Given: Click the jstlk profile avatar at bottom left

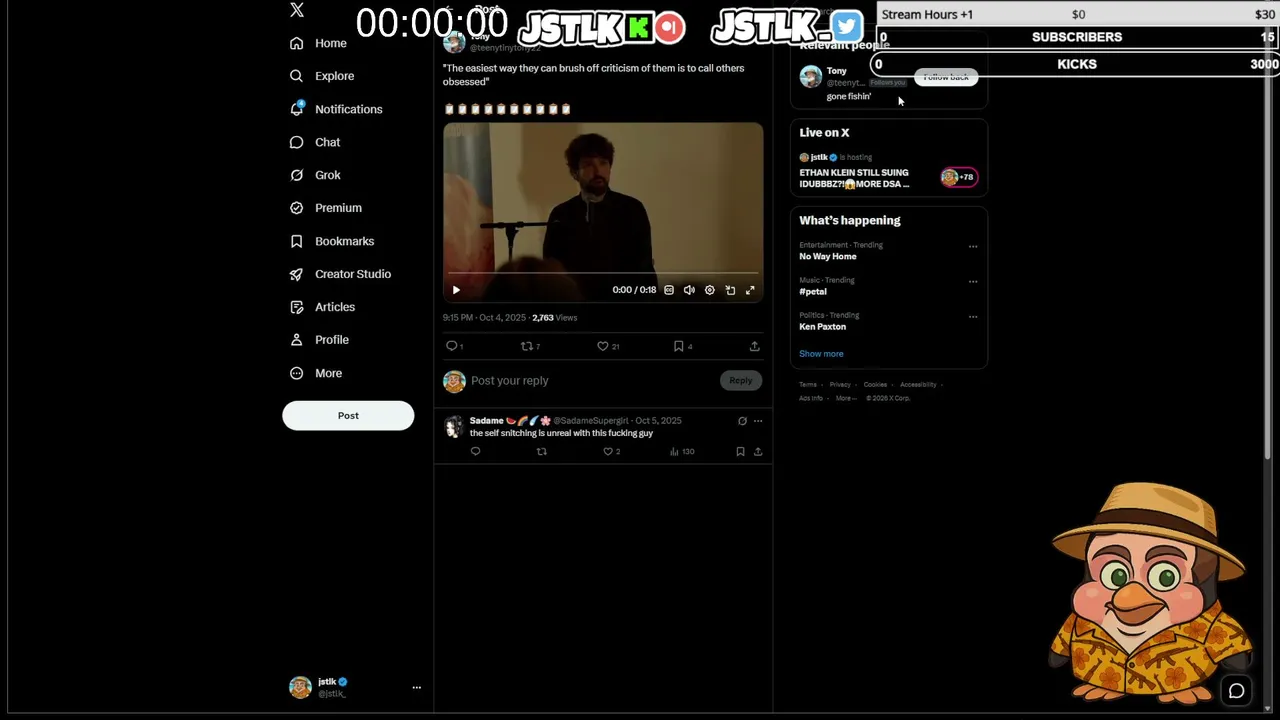Looking at the screenshot, I should [300, 687].
